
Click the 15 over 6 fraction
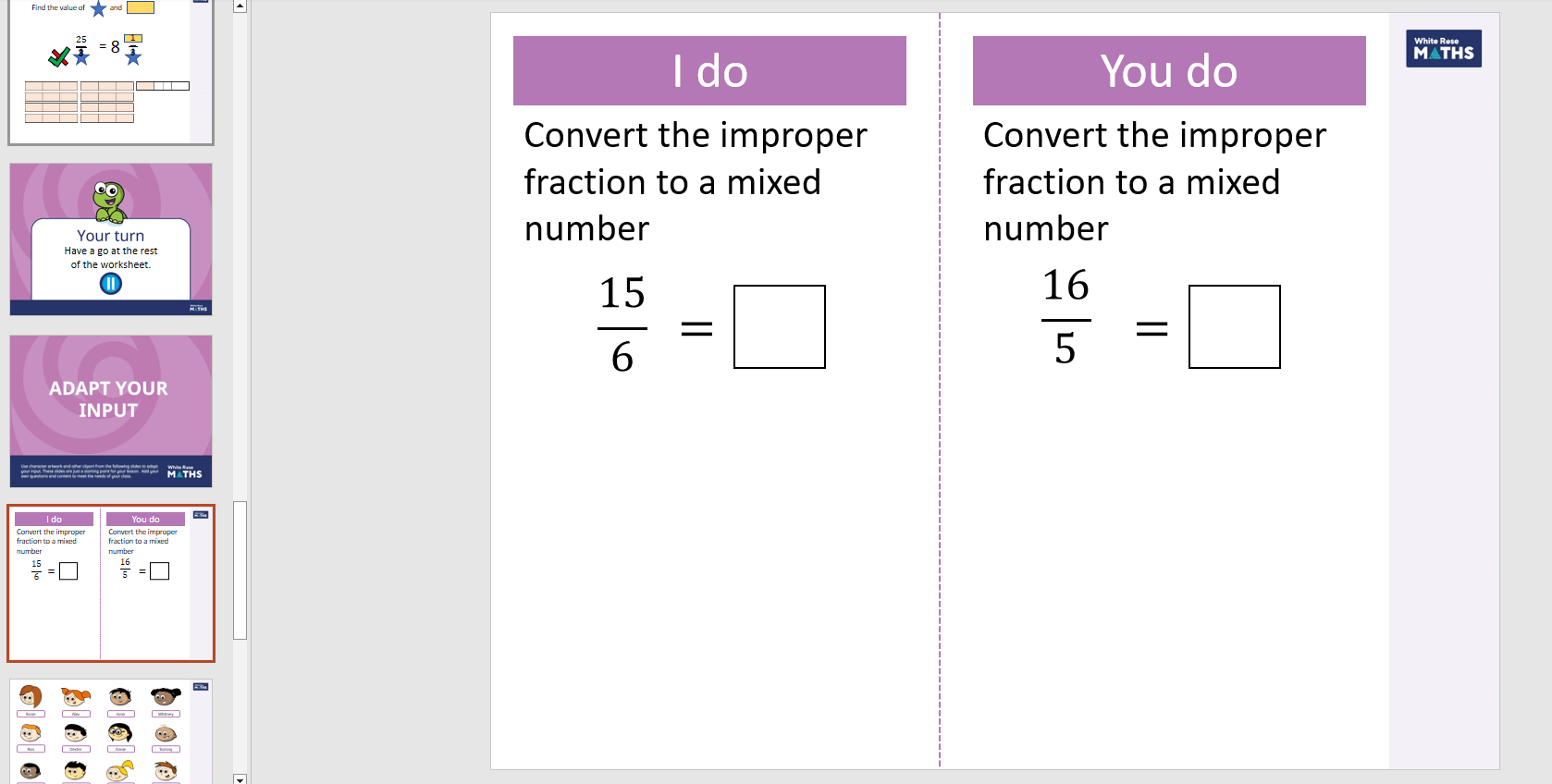[x=622, y=325]
